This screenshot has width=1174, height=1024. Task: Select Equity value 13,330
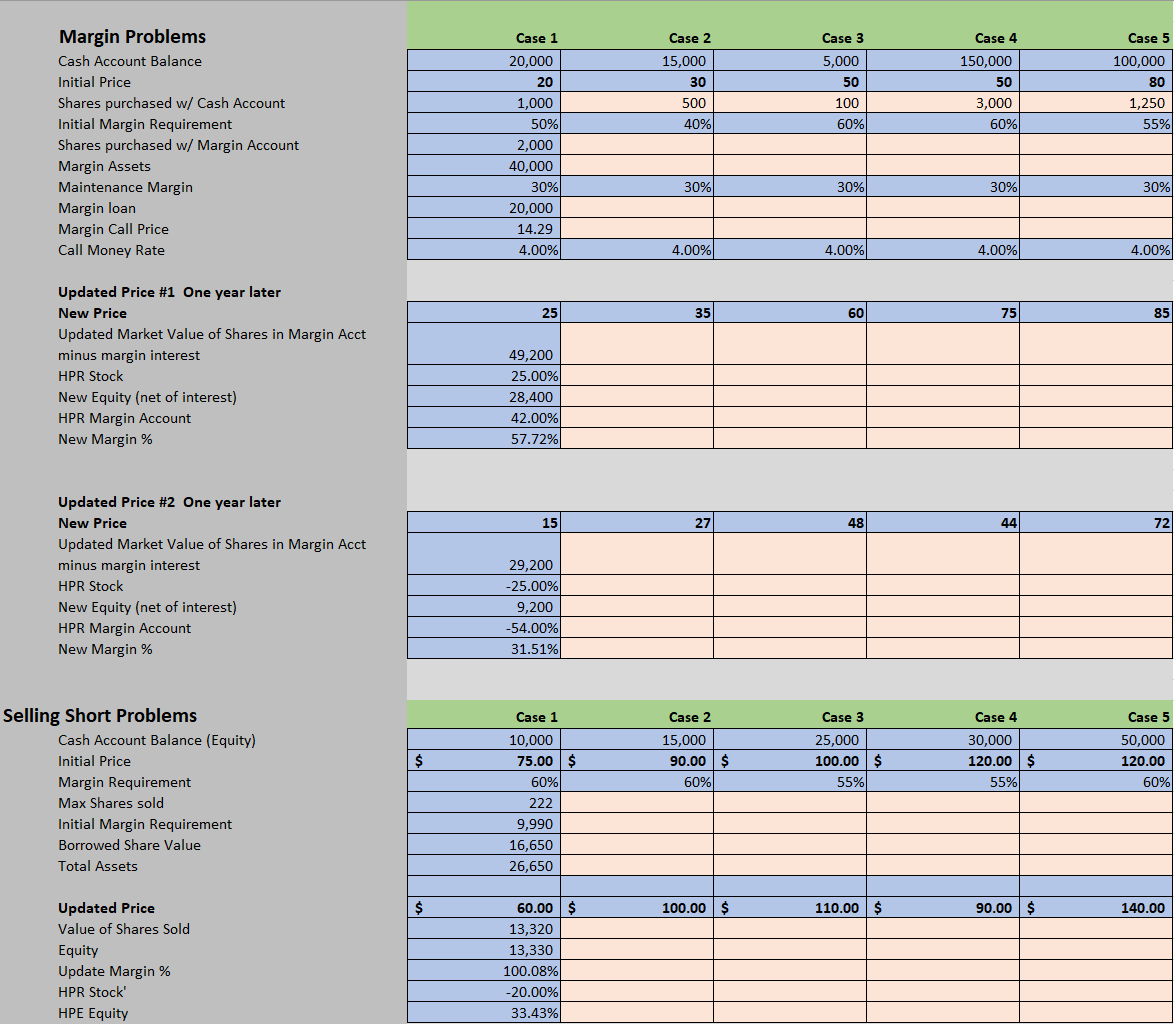coord(484,949)
